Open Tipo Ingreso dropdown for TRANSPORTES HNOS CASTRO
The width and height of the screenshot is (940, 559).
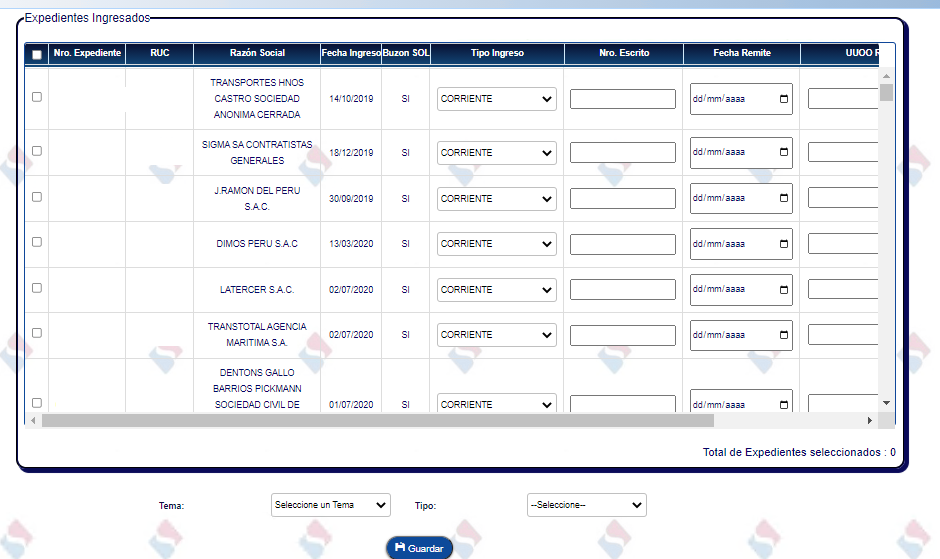tap(496, 99)
